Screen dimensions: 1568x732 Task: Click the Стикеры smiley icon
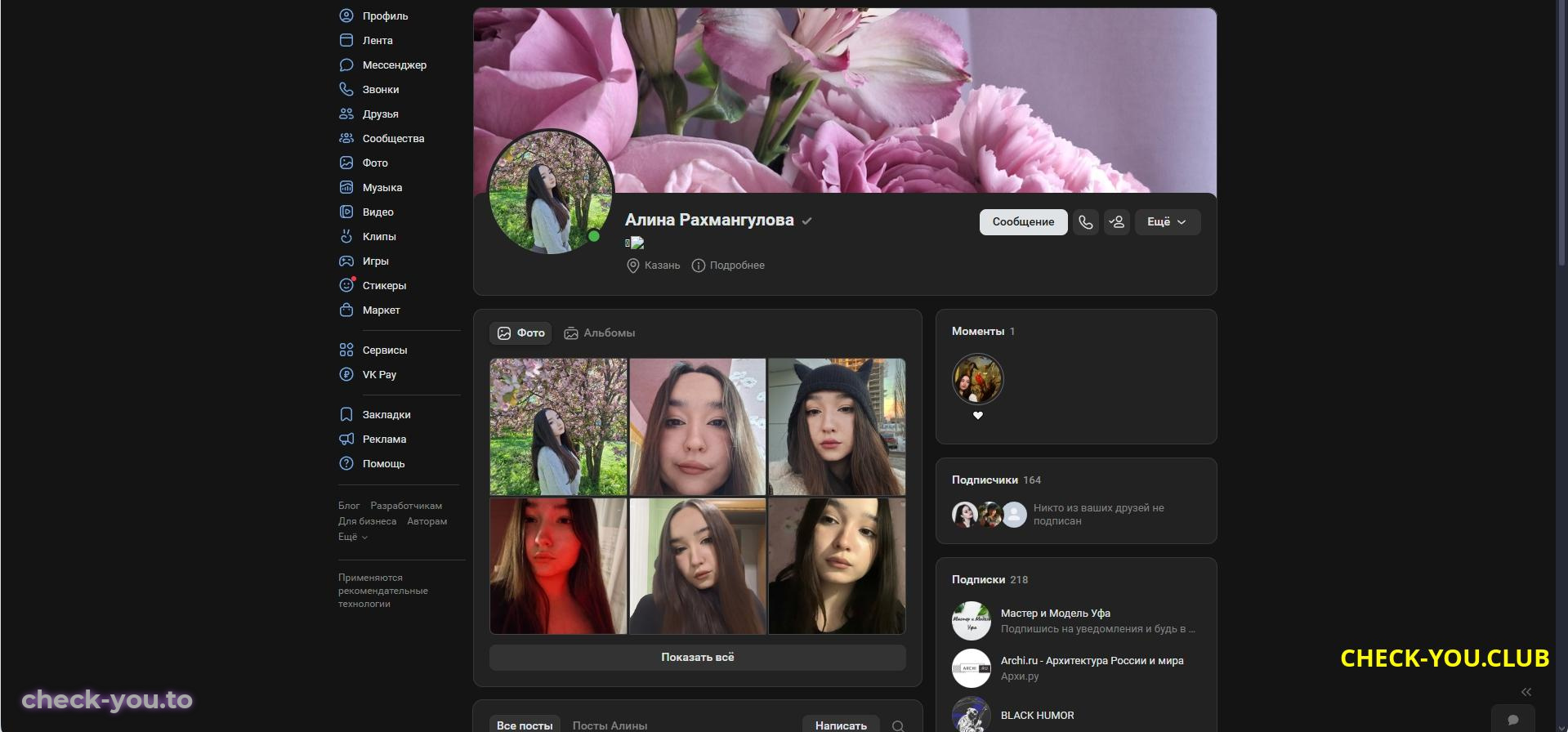tap(346, 285)
